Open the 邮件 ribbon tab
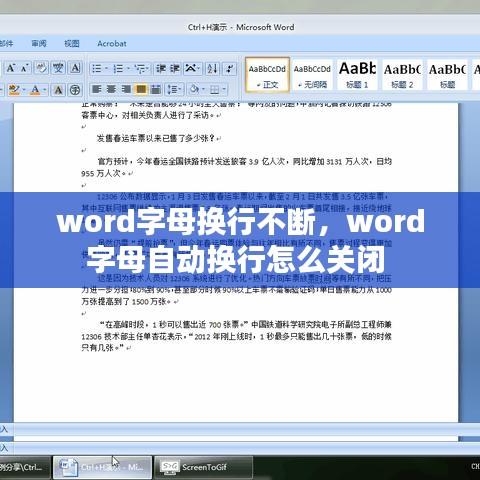Screen dimensions: 480x480 click(6, 44)
